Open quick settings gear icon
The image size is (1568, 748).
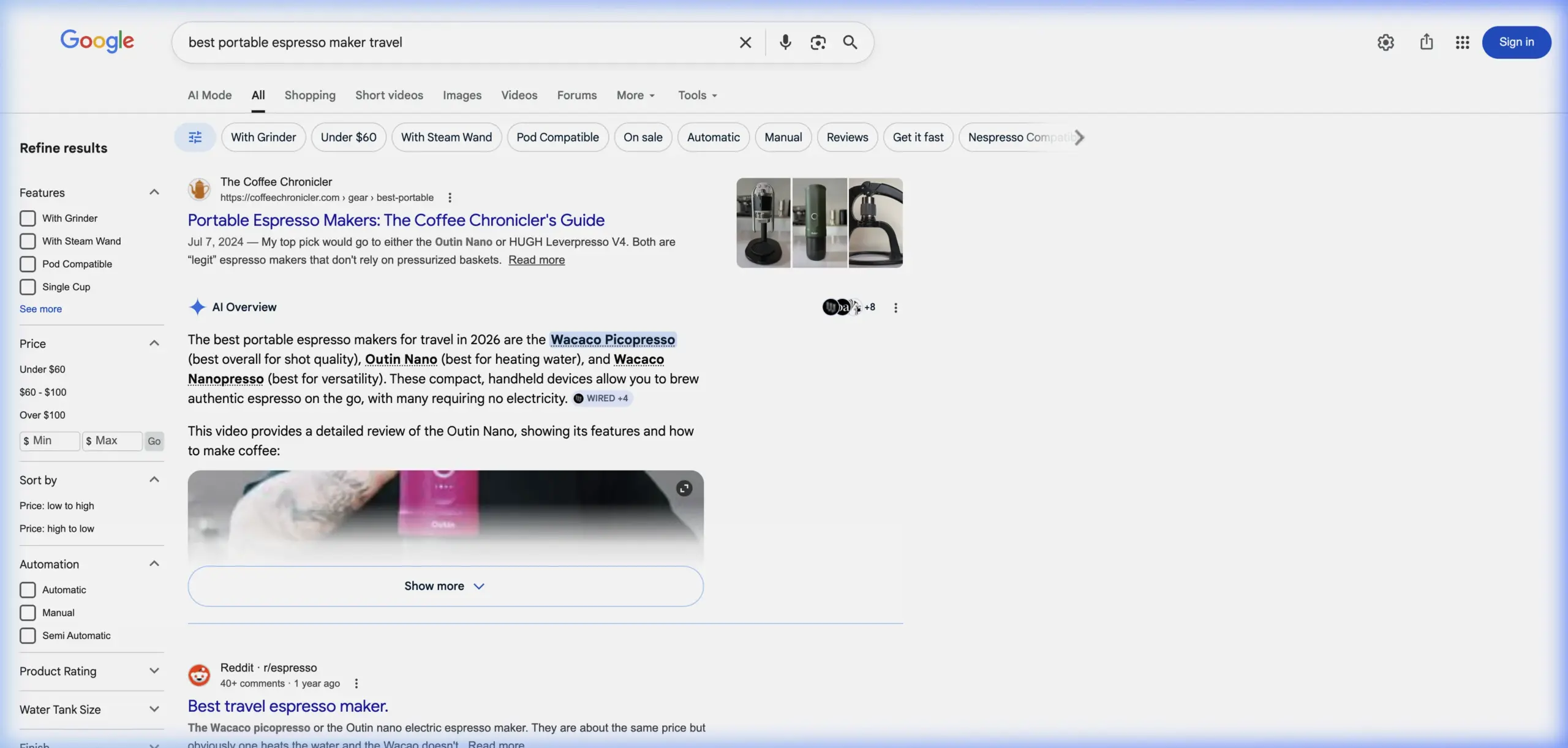(x=1385, y=42)
